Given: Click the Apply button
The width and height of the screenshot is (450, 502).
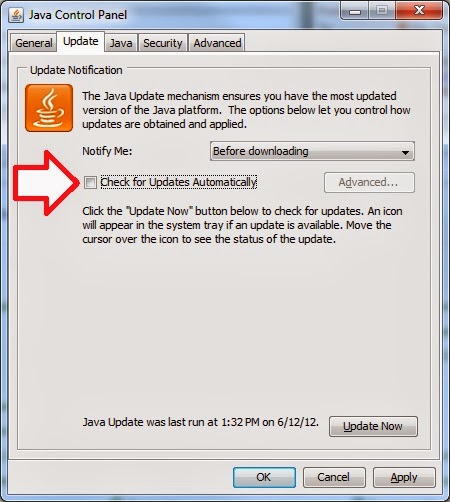Looking at the screenshot, I should pos(404,477).
